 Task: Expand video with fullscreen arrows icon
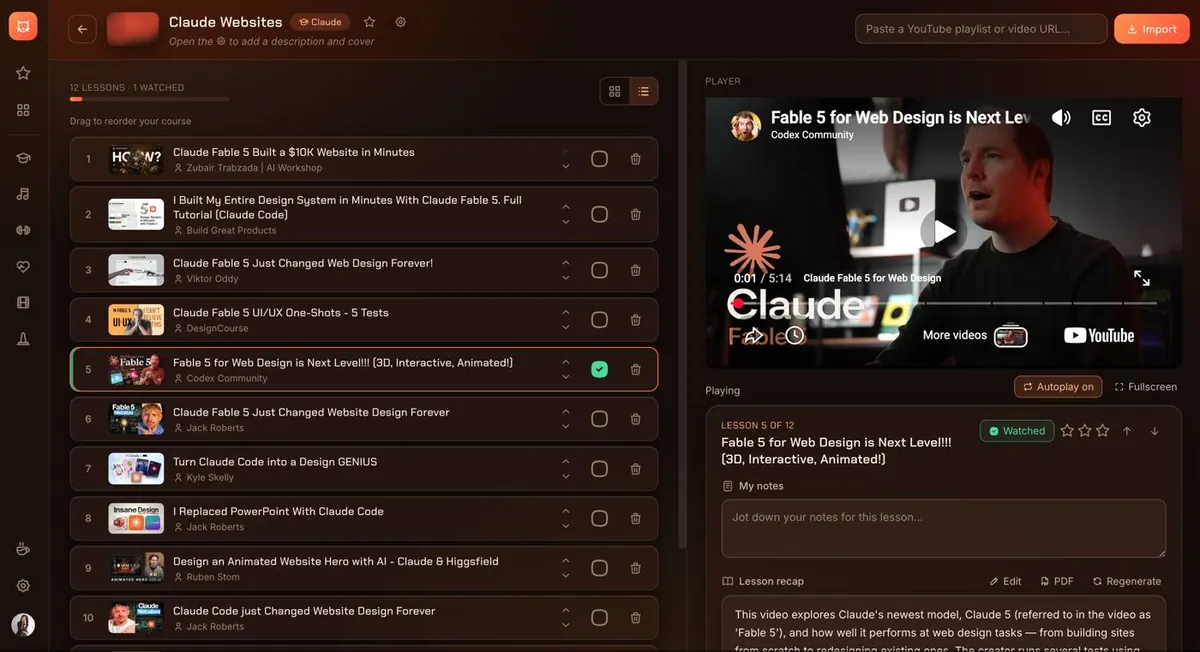tap(1142, 278)
